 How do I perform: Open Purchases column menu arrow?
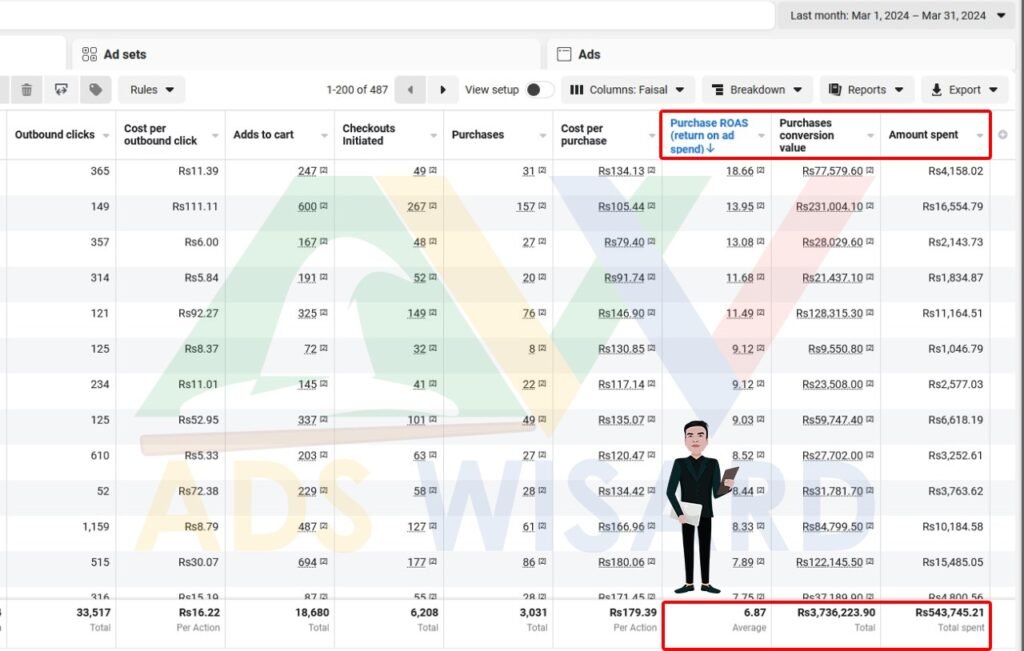[x=542, y=135]
